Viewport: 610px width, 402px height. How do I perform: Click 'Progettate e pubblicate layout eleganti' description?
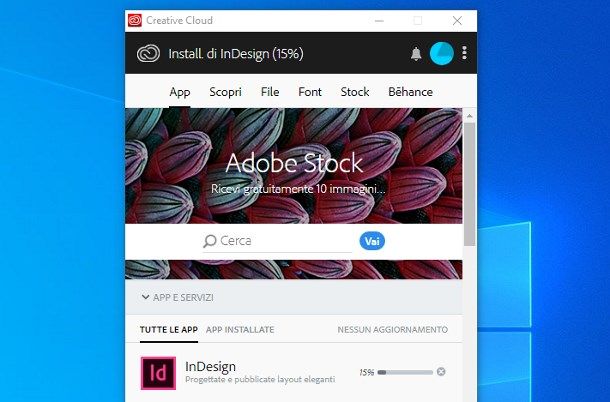pyautogui.click(x=260, y=379)
